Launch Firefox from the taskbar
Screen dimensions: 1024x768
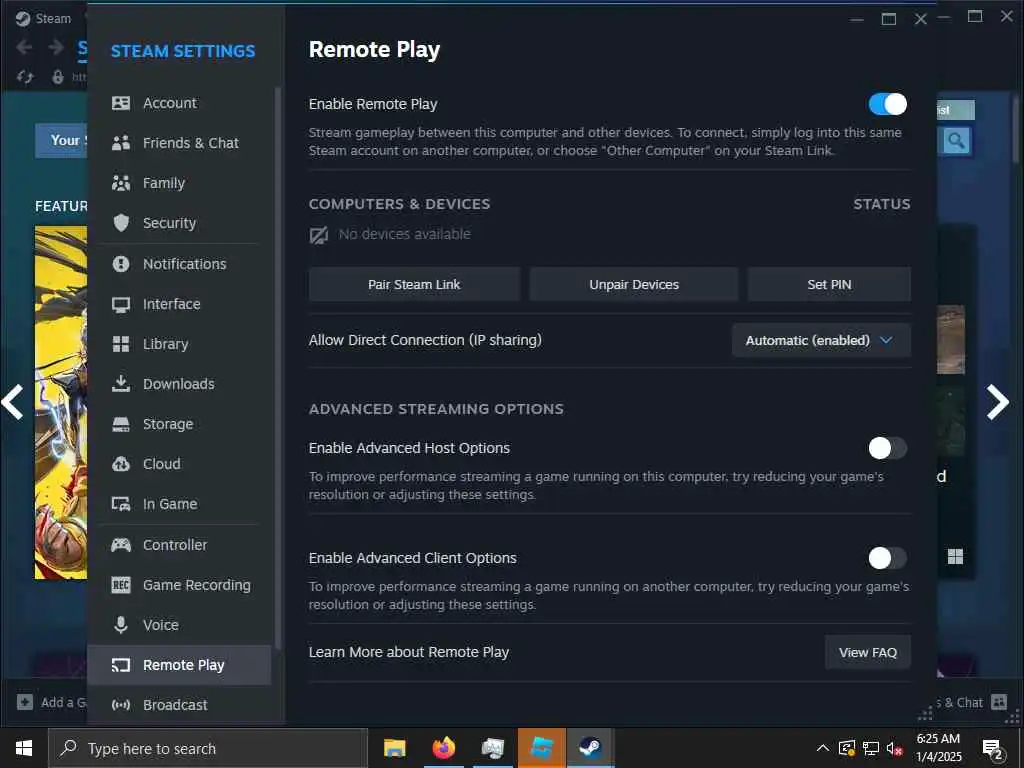tap(443, 748)
